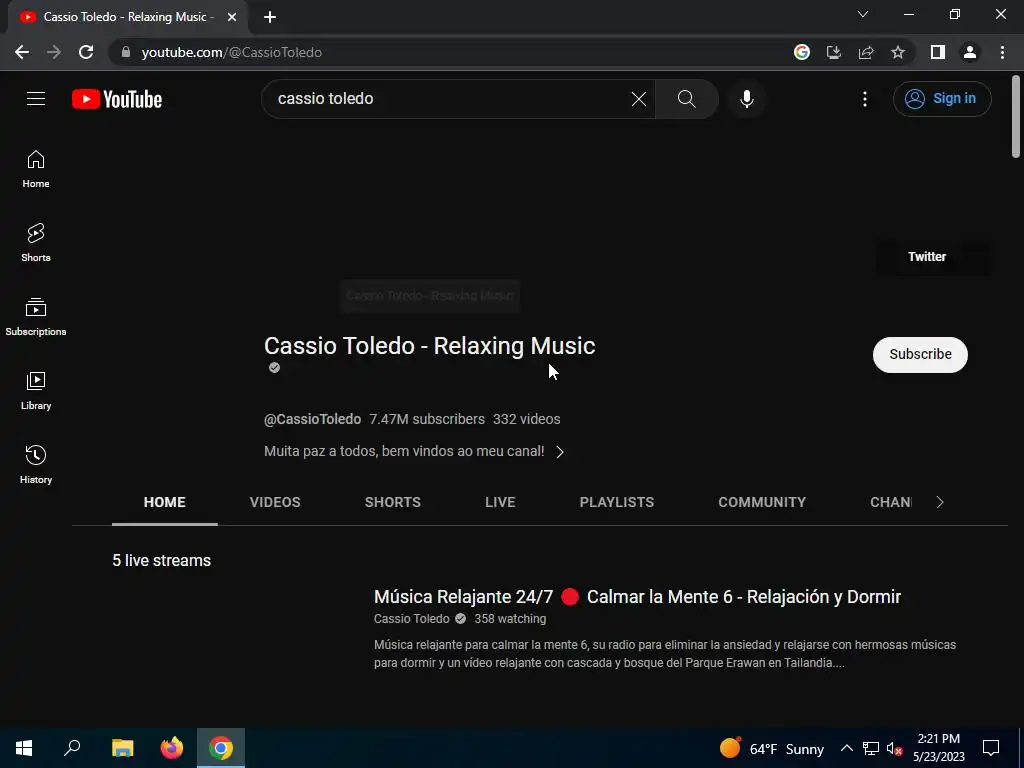Image resolution: width=1024 pixels, height=768 pixels.
Task: Click the YouTube logo
Action: [117, 99]
